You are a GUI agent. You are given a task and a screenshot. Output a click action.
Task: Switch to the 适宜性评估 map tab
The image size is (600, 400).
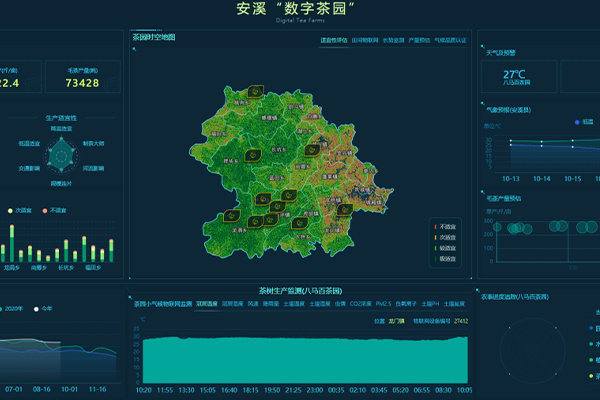pos(334,41)
